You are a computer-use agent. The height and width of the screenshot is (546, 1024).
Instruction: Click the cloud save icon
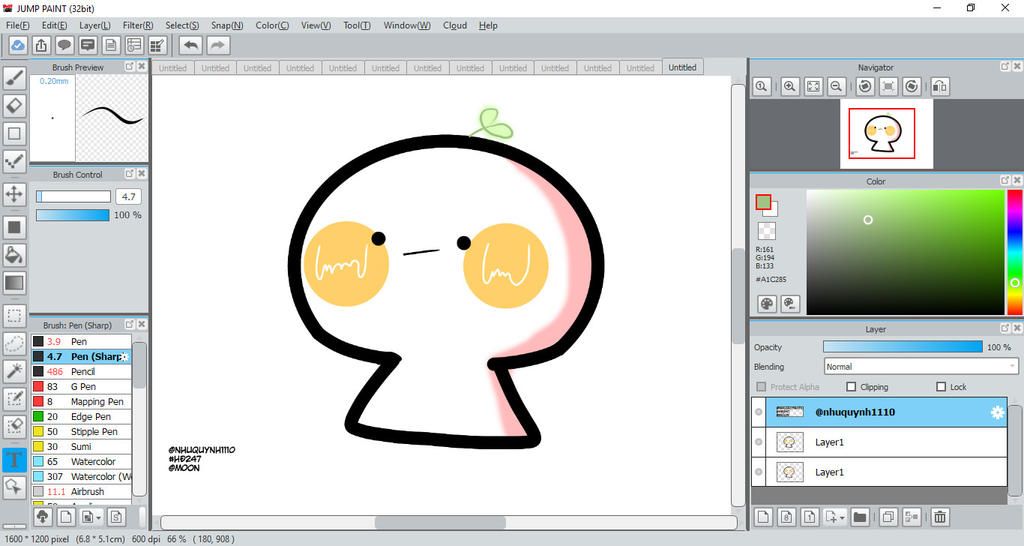18,45
